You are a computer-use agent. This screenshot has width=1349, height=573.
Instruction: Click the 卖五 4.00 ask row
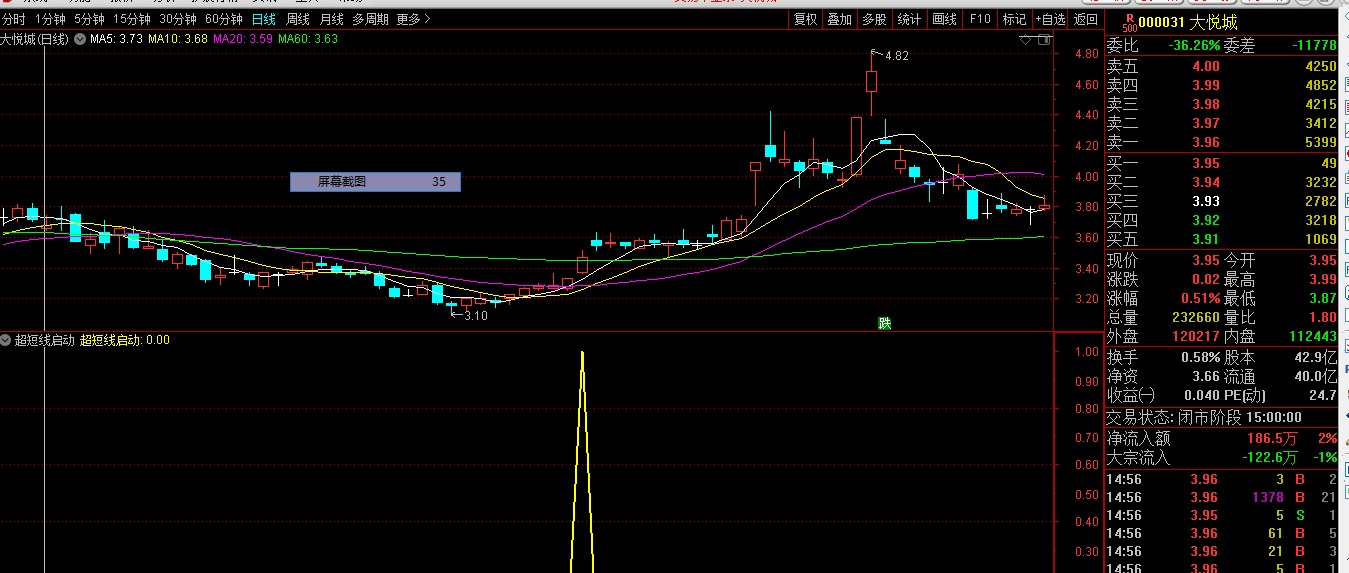point(1221,67)
